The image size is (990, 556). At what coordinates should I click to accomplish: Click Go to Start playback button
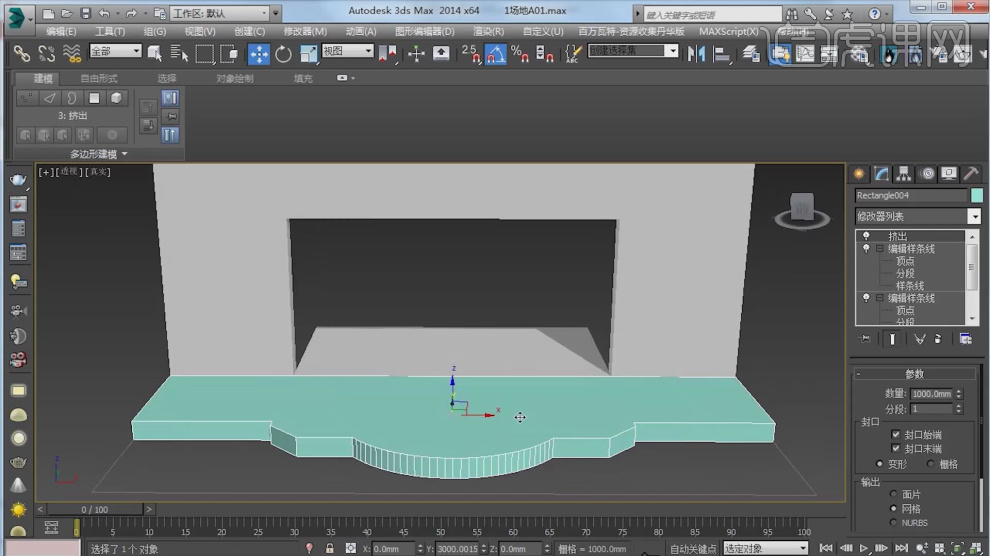click(x=826, y=548)
